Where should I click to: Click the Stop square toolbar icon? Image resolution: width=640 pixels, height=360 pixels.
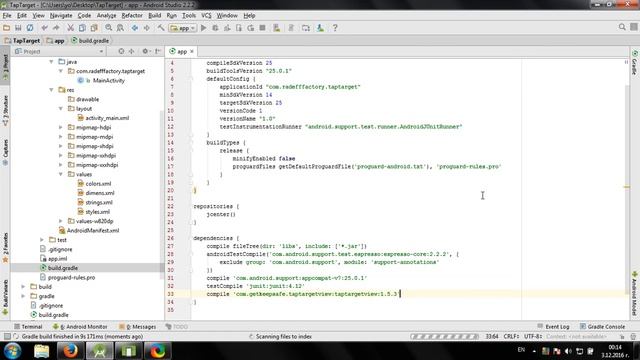262,28
